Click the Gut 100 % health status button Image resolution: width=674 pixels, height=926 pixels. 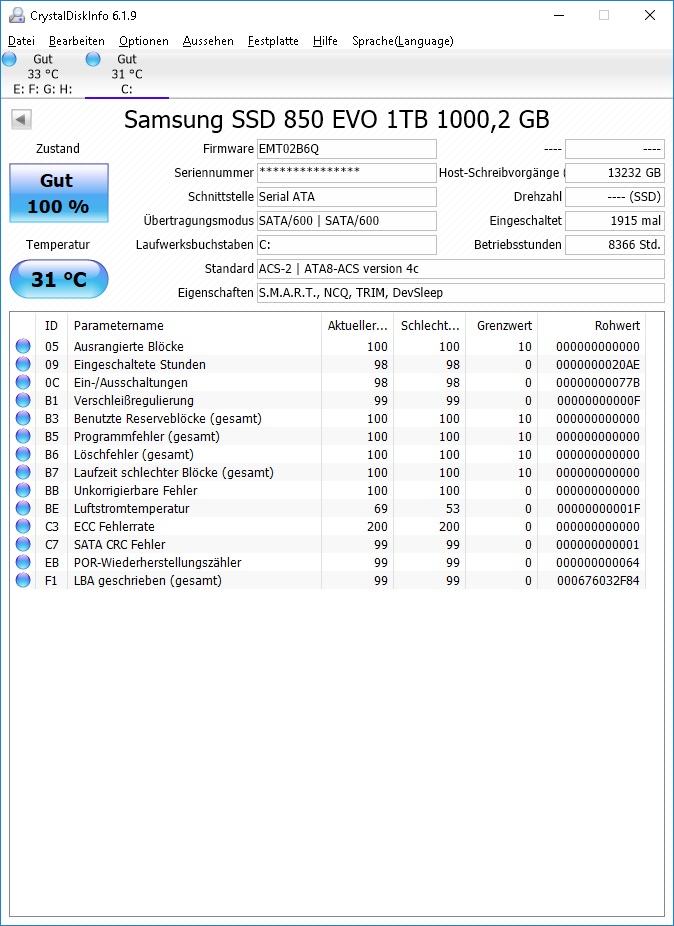(x=59, y=193)
